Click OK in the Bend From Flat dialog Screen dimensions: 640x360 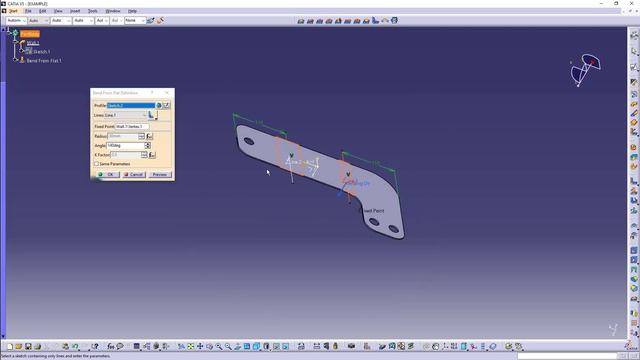(107, 174)
